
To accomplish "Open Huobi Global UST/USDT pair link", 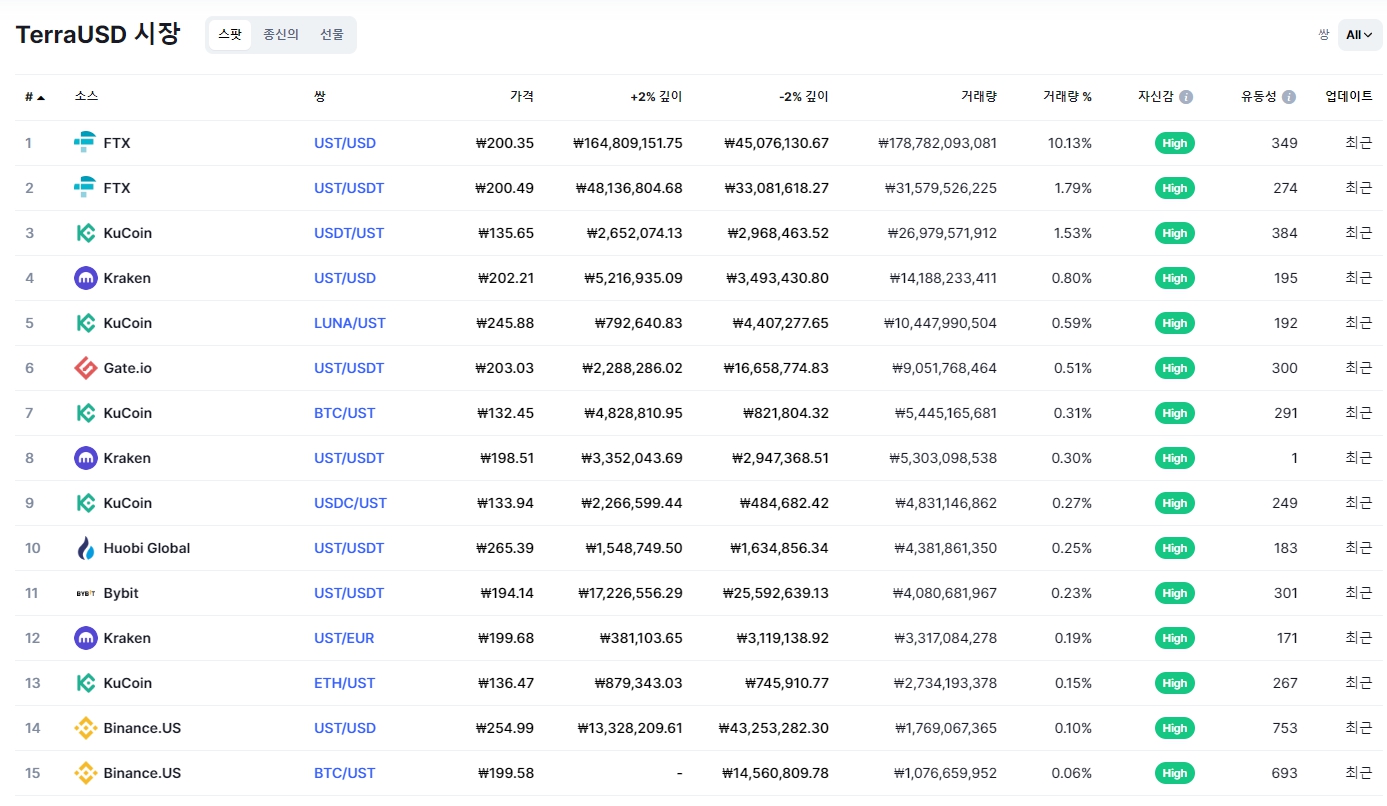I will pos(349,548).
